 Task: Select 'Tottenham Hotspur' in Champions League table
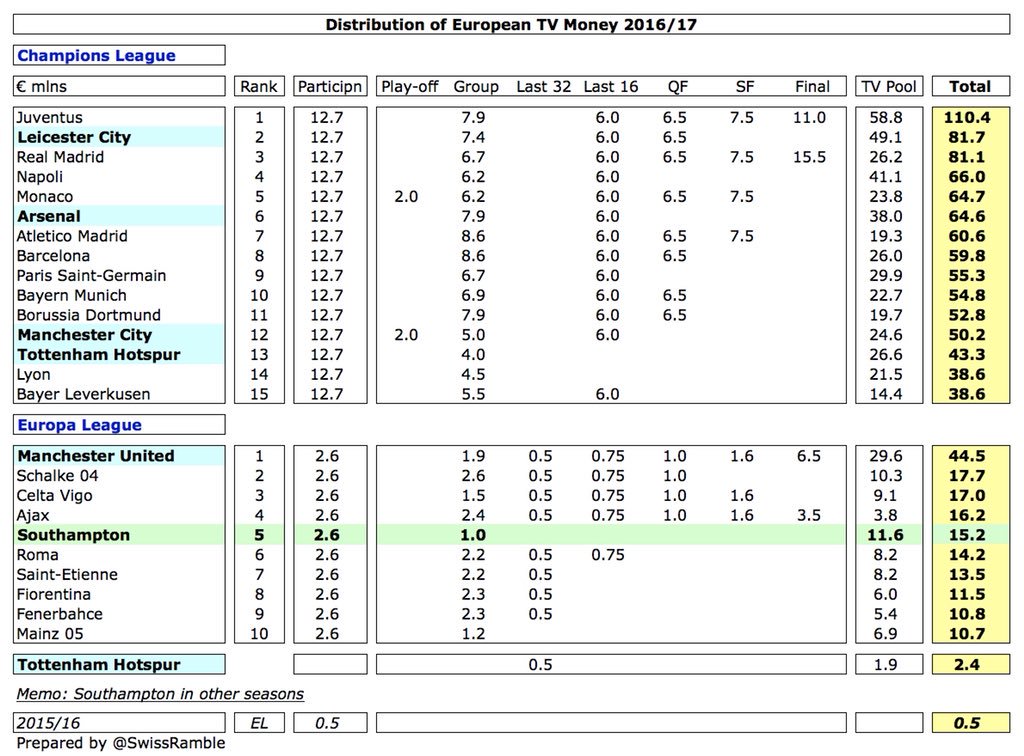pyautogui.click(x=99, y=354)
